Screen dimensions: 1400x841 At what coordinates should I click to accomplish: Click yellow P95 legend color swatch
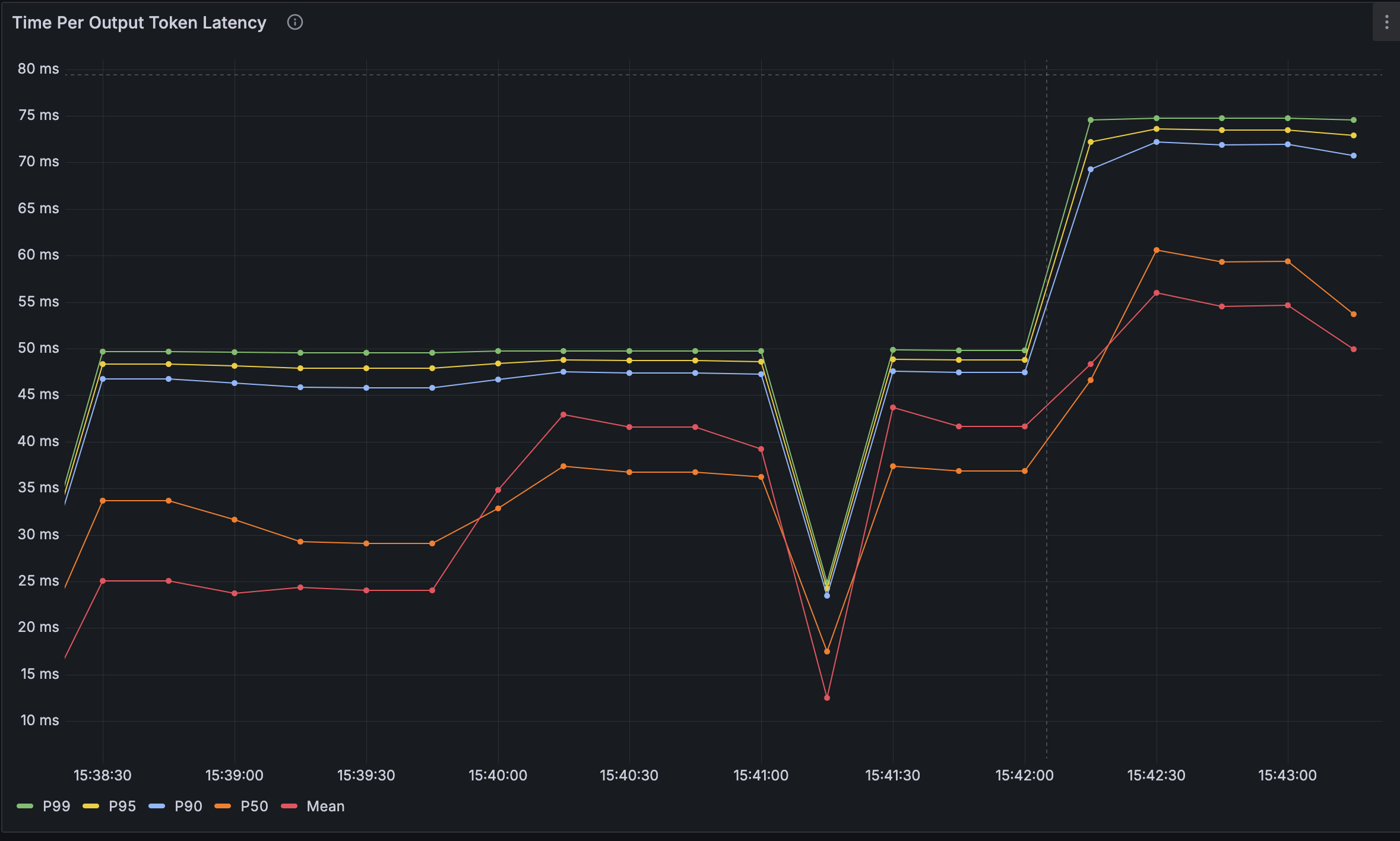(x=91, y=806)
